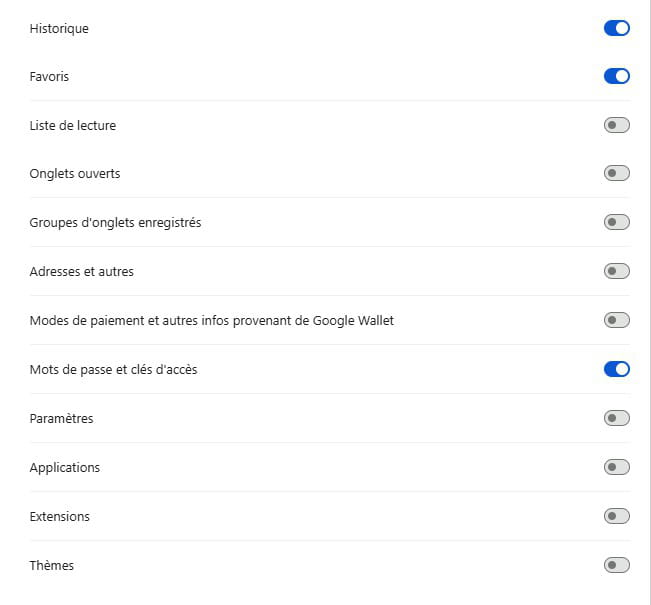Viewport: 651px width, 605px height.
Task: Click the Extensions label text
Action: pos(59,516)
